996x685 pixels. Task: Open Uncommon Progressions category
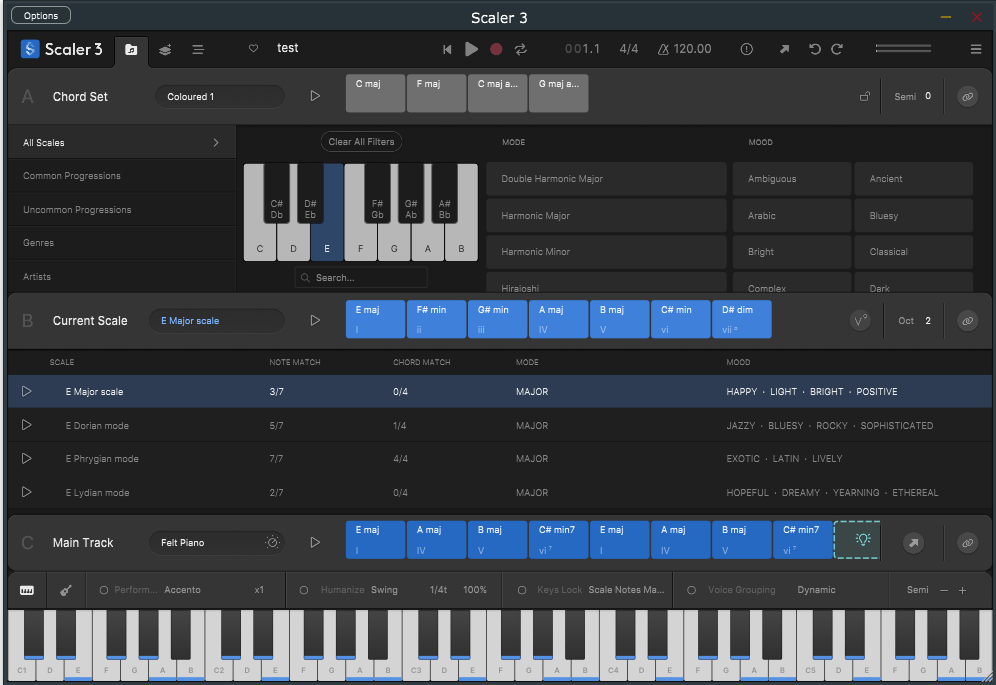pos(122,210)
